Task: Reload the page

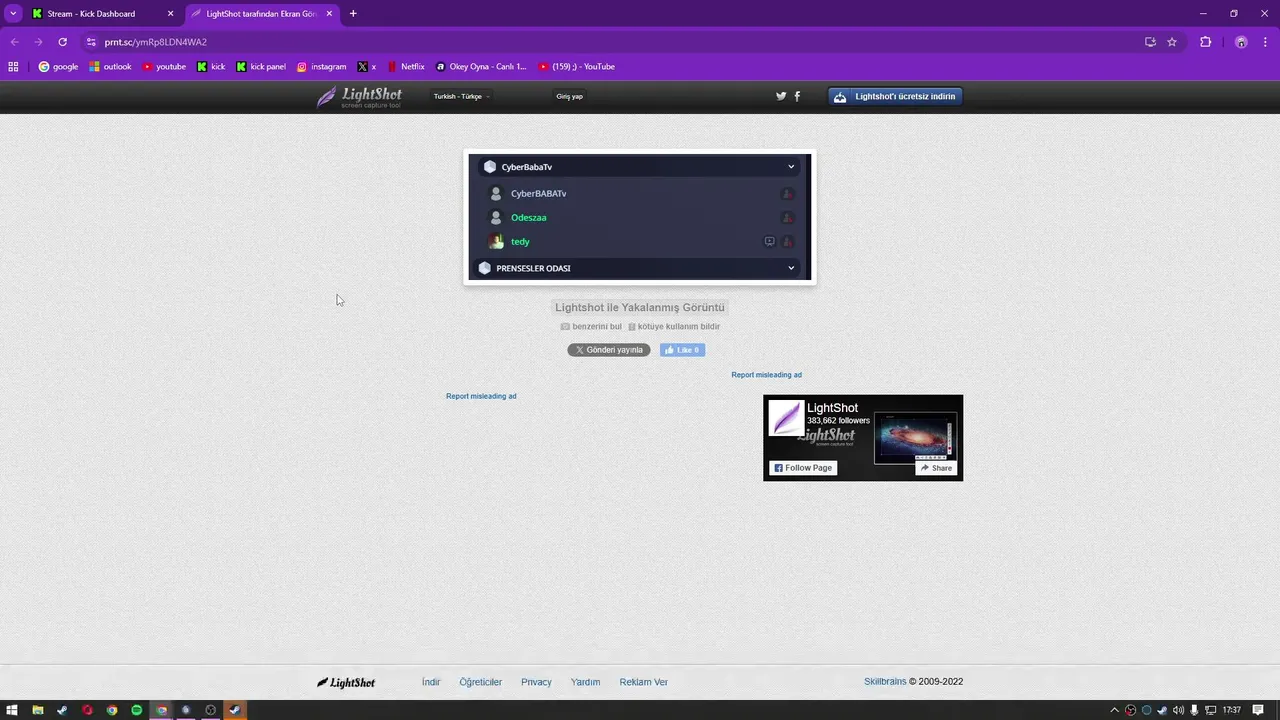Action: tap(62, 42)
